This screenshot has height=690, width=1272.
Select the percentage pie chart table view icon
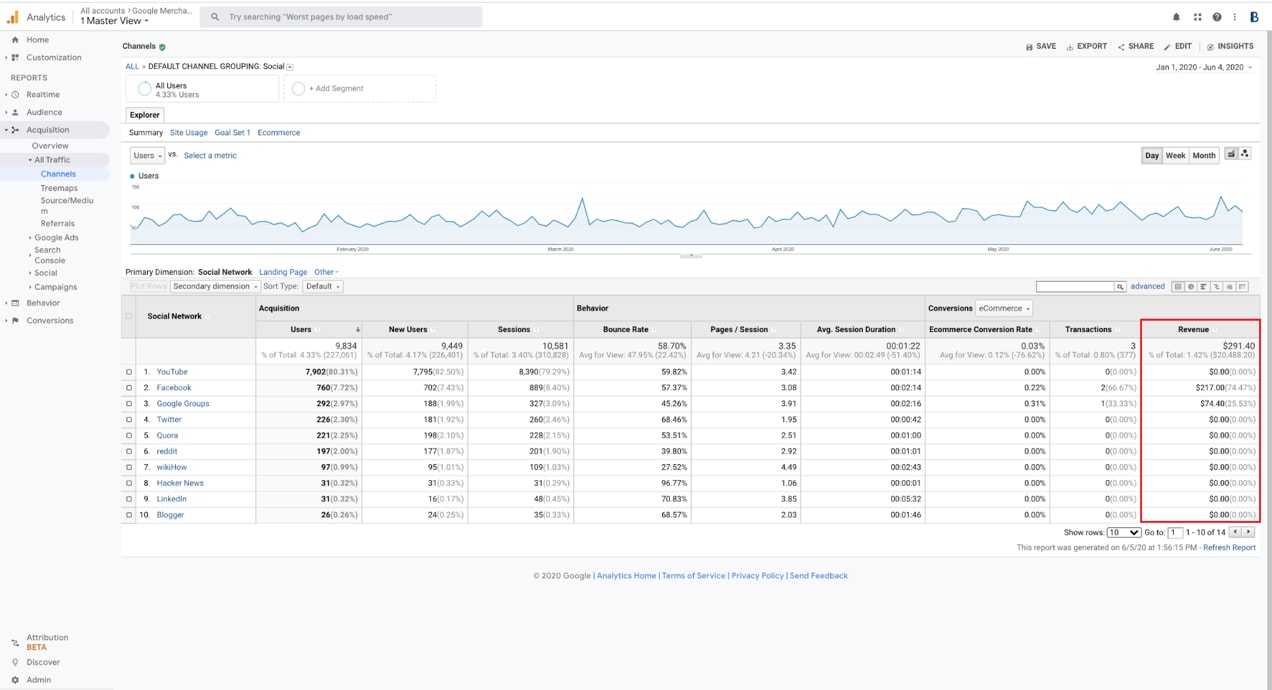[1191, 287]
